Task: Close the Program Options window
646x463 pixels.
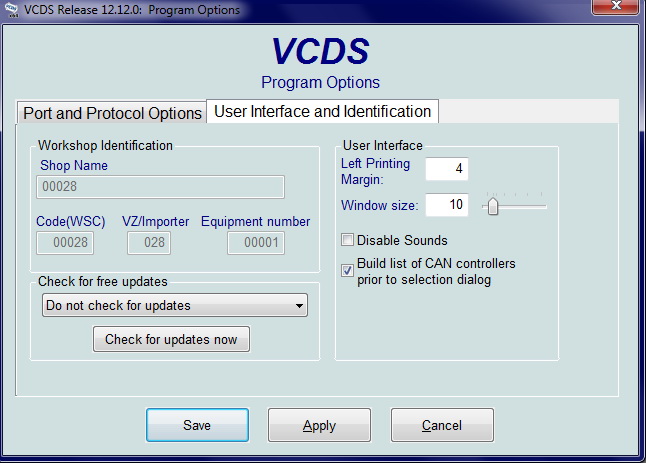Action: coord(616,7)
